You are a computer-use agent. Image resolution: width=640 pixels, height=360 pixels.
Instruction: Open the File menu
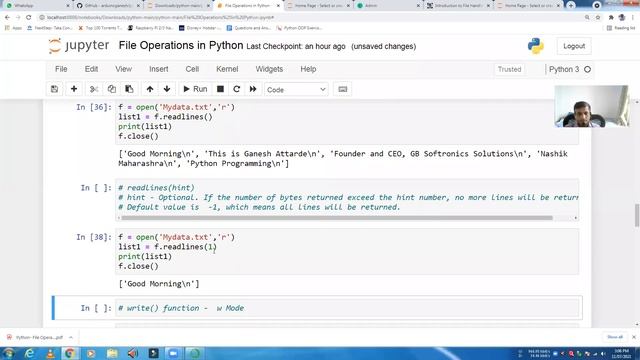61,69
